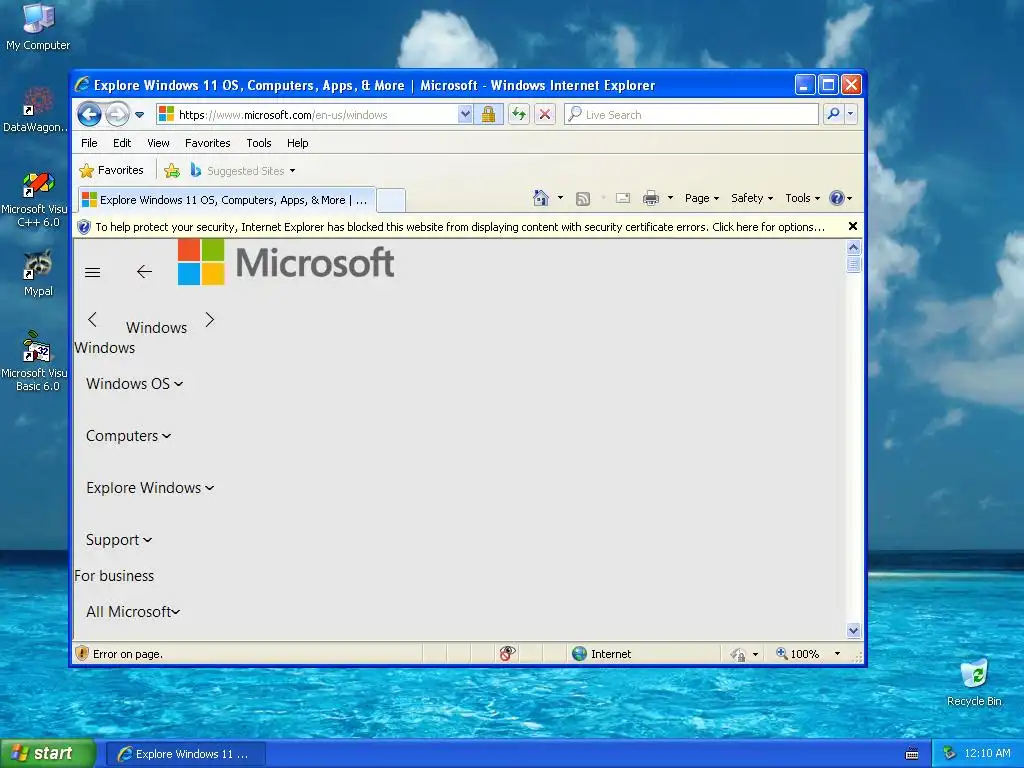
Task: Click Add to Favorites Bar icon
Action: tap(172, 171)
